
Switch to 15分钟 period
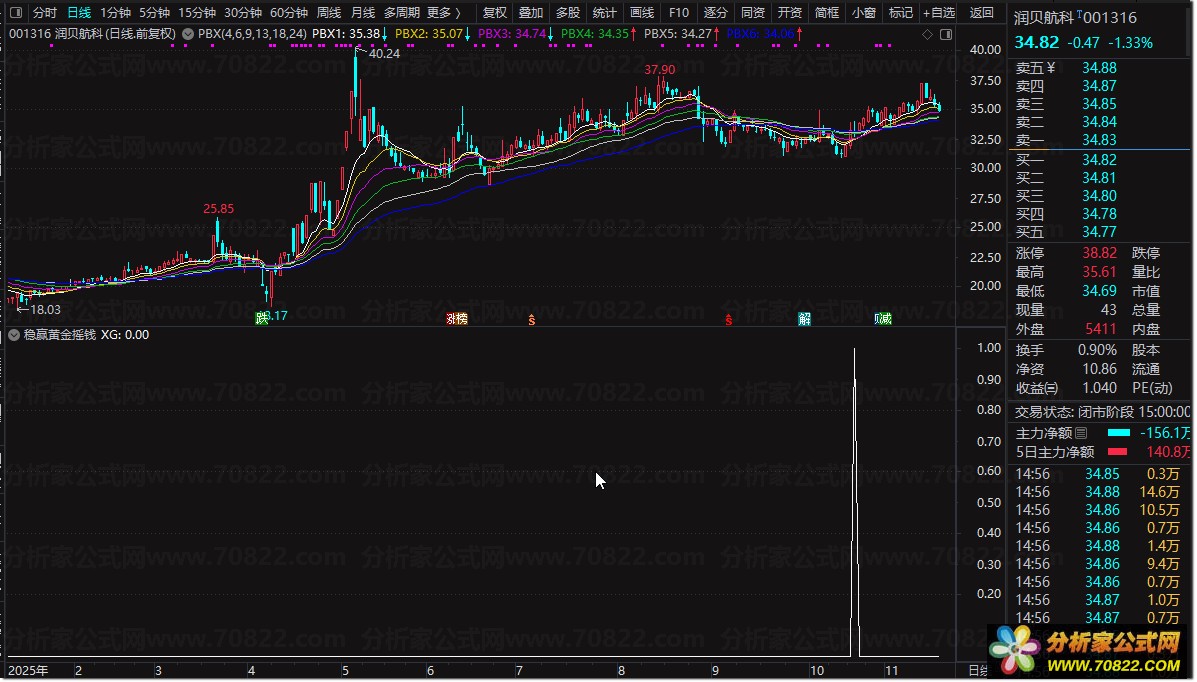pos(197,12)
